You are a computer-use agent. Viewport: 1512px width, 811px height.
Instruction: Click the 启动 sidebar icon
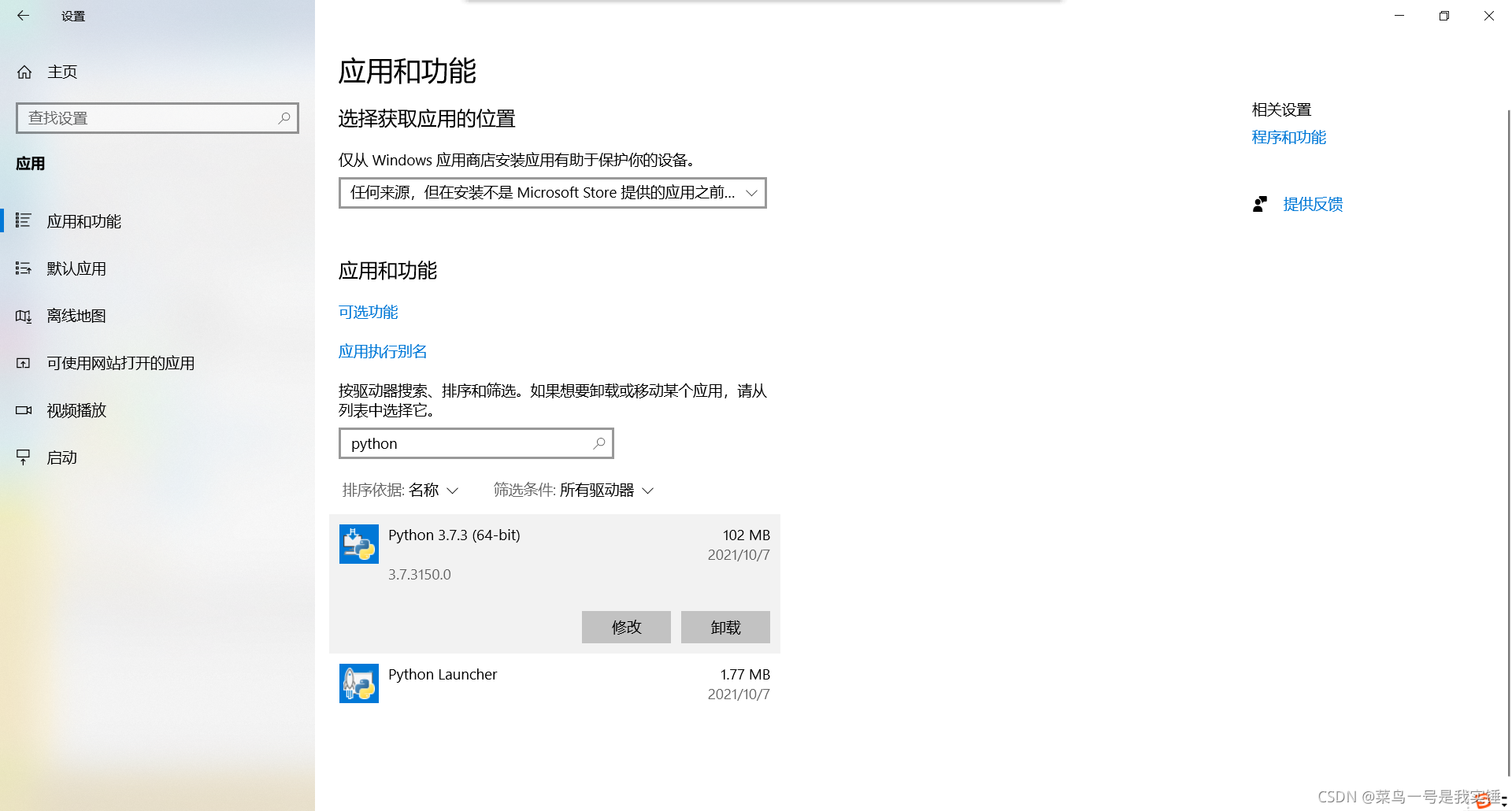point(24,457)
